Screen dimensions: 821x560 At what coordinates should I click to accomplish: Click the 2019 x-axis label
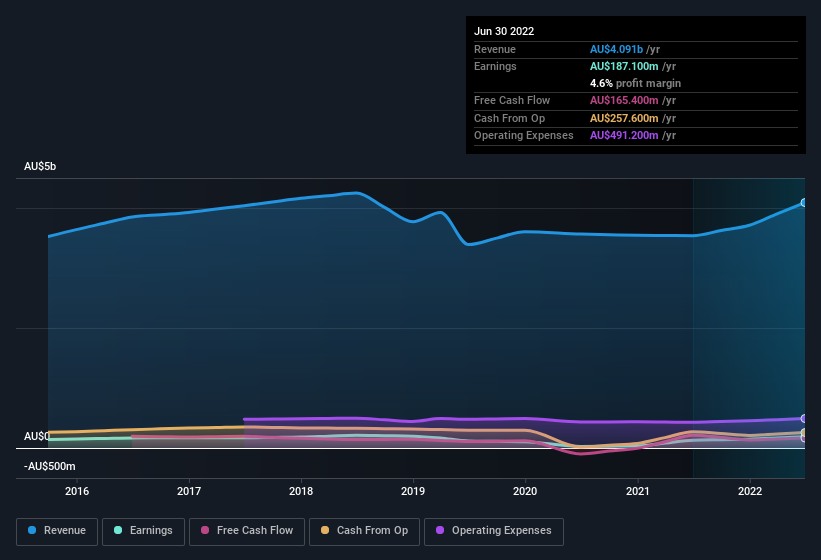[413, 491]
